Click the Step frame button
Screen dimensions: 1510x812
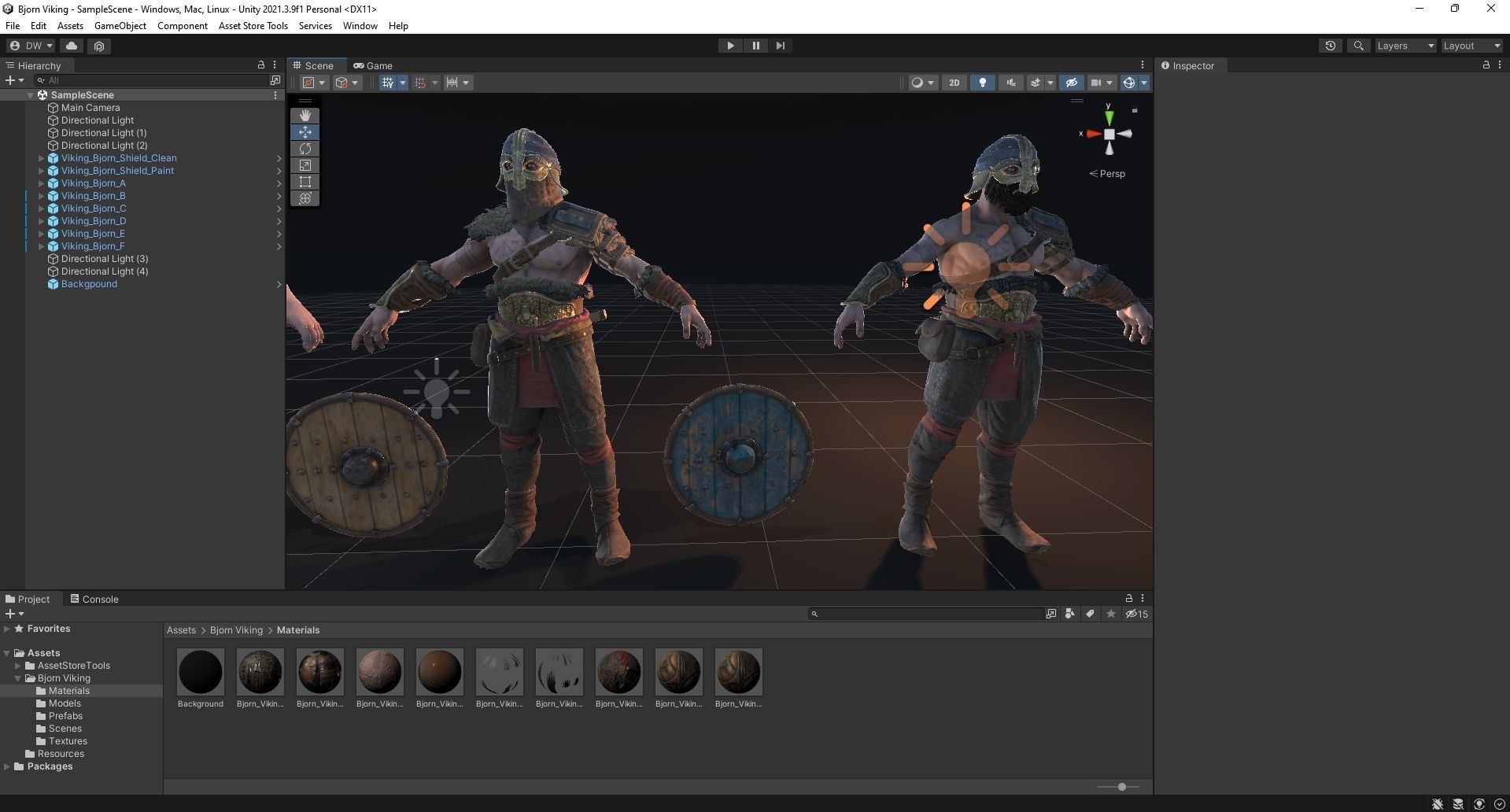click(x=780, y=46)
